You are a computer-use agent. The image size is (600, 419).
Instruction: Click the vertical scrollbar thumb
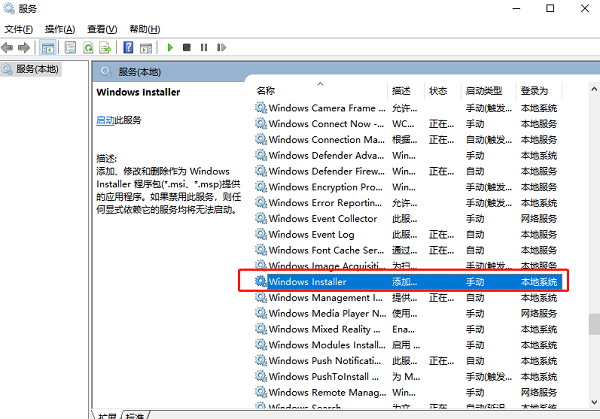[x=594, y=324]
